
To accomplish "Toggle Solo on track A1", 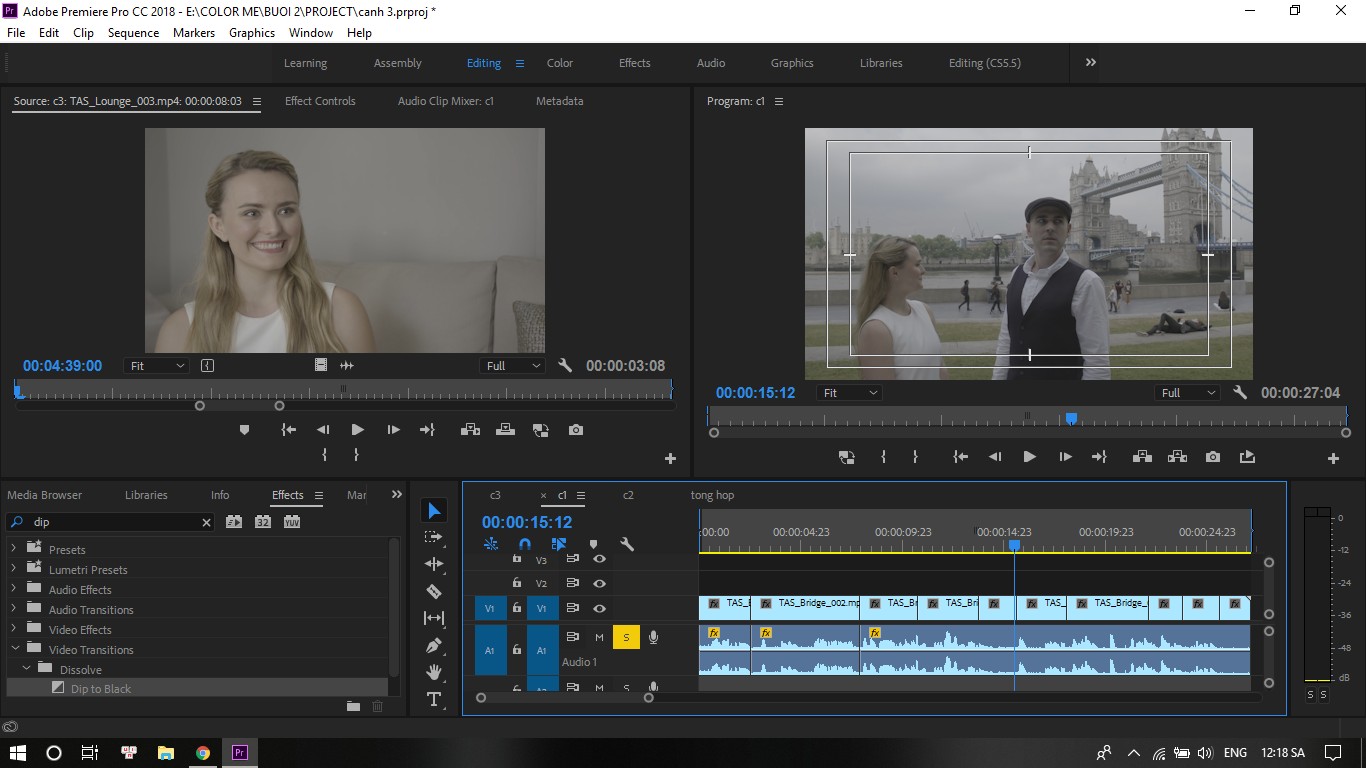I will 627,637.
